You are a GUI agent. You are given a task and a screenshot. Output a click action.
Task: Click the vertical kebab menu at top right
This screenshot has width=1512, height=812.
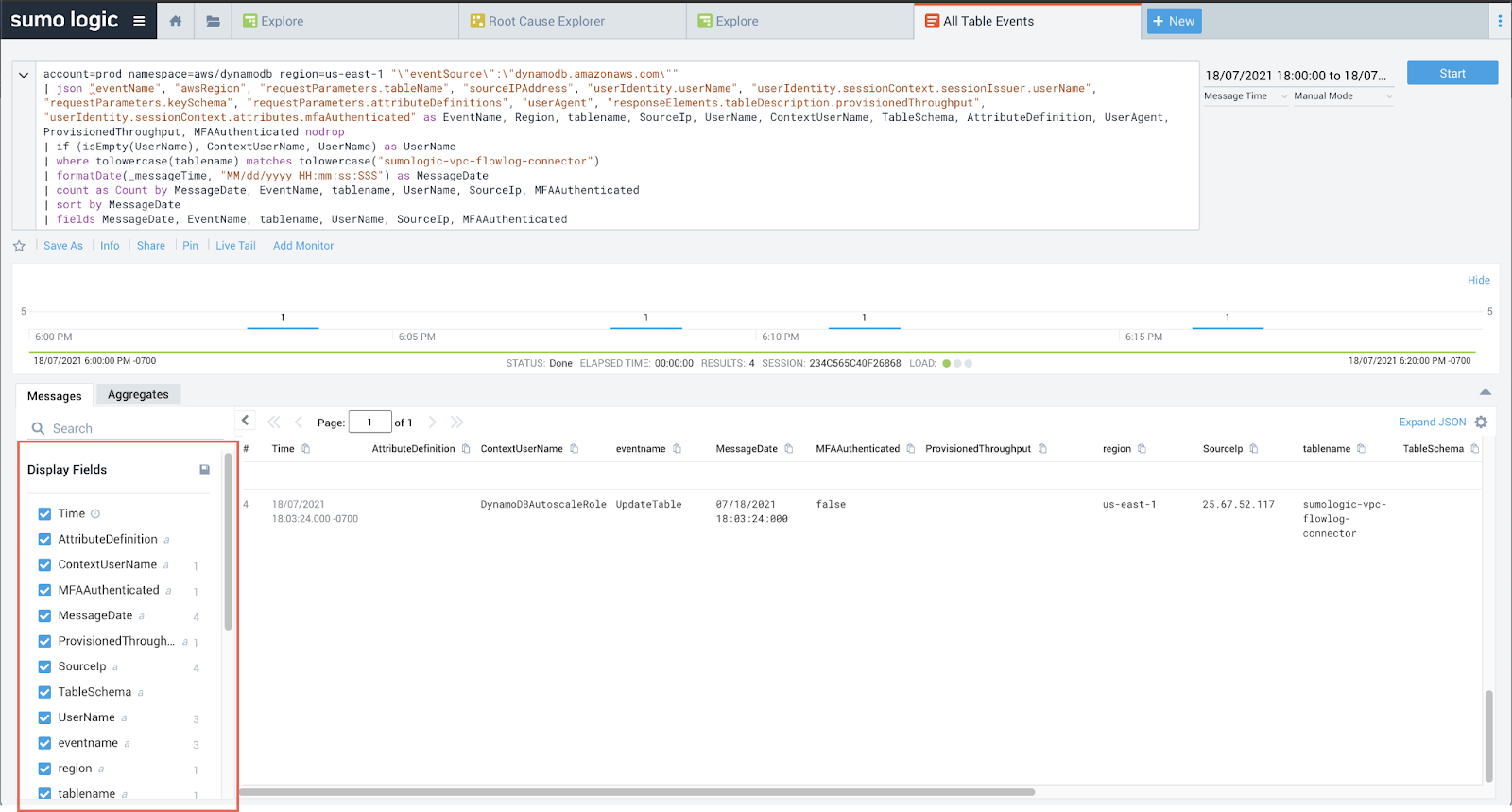click(x=1500, y=21)
